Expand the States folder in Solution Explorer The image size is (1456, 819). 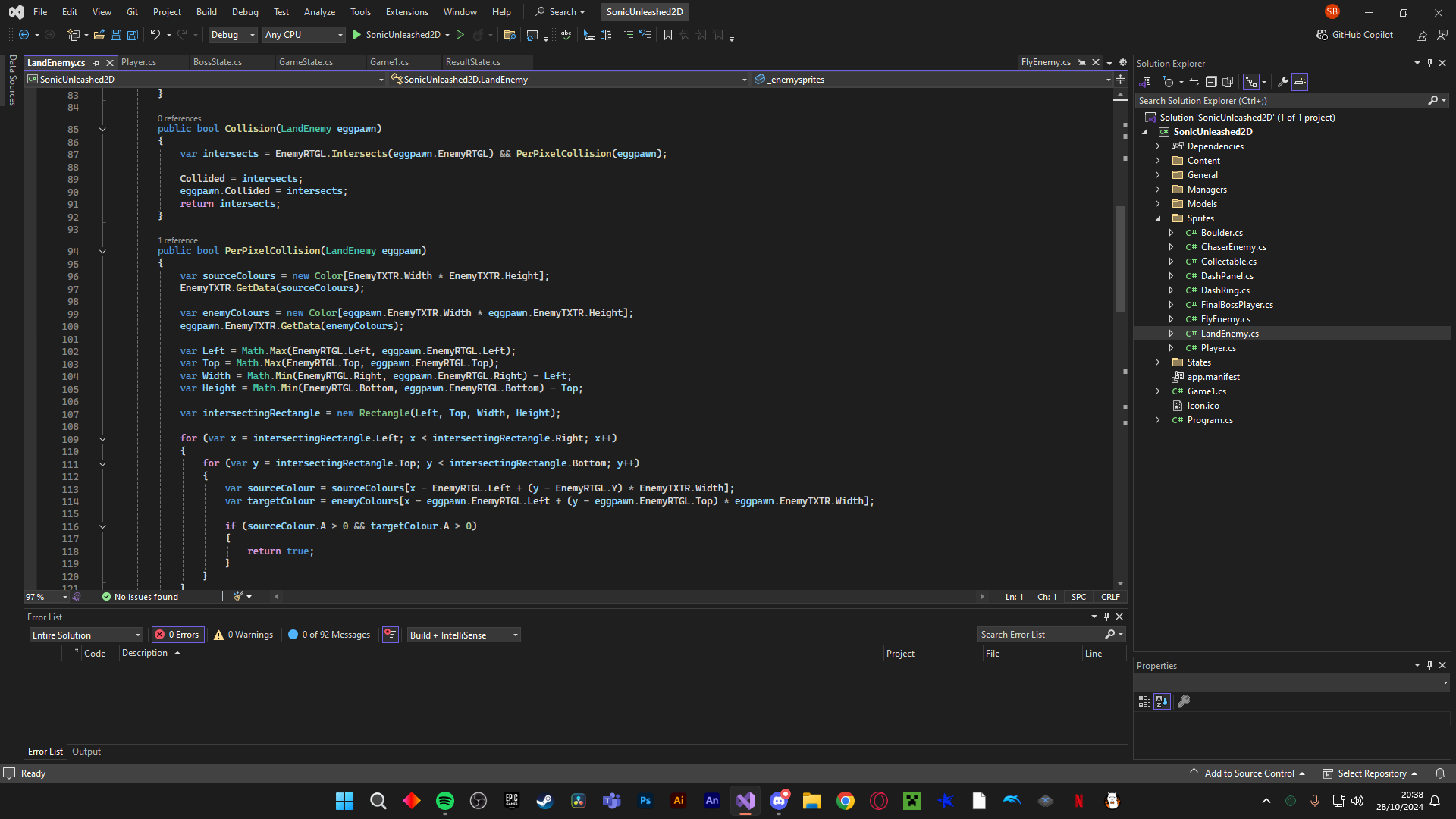coord(1157,362)
